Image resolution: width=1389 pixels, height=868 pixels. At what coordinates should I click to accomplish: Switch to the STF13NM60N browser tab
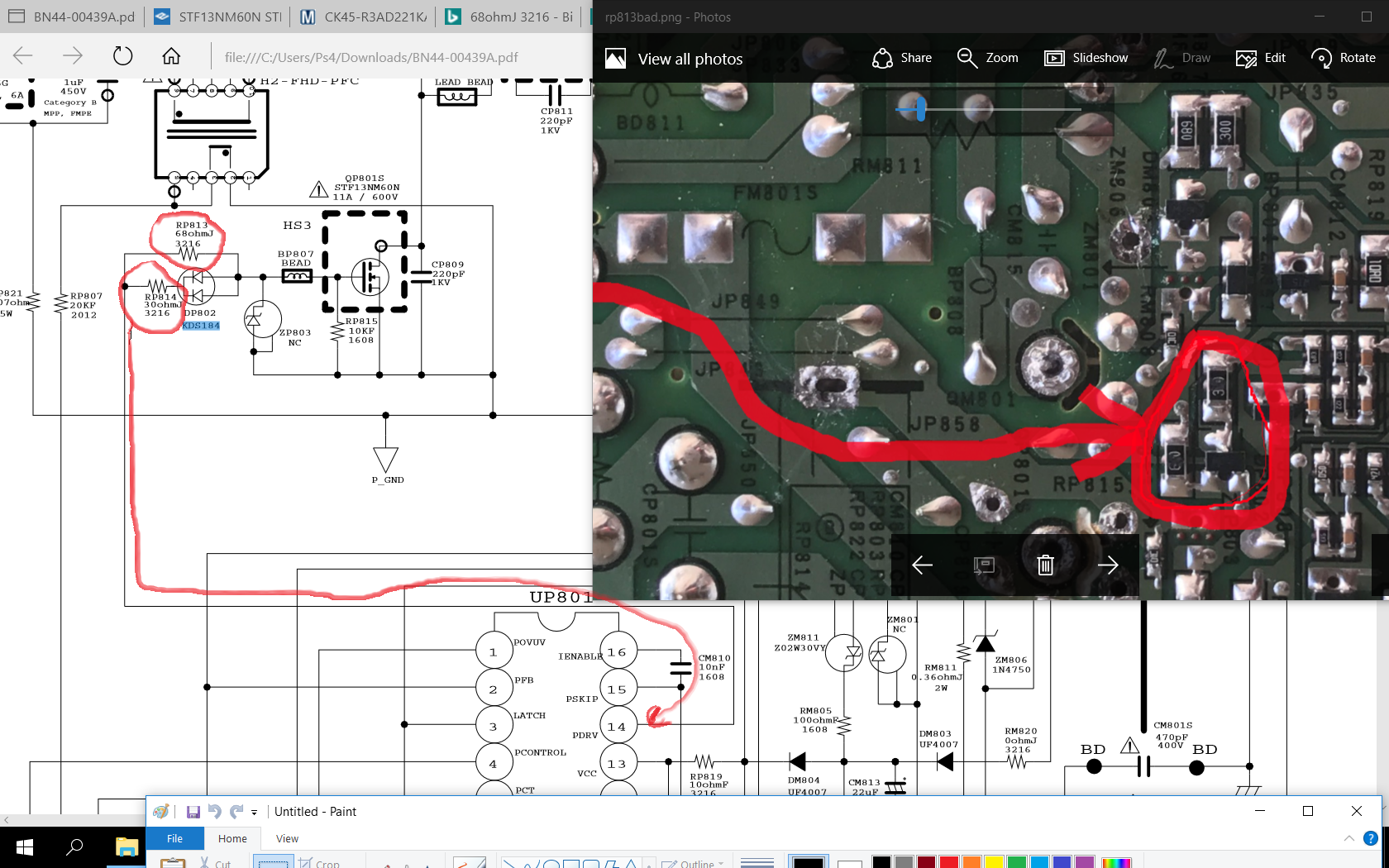(x=221, y=17)
